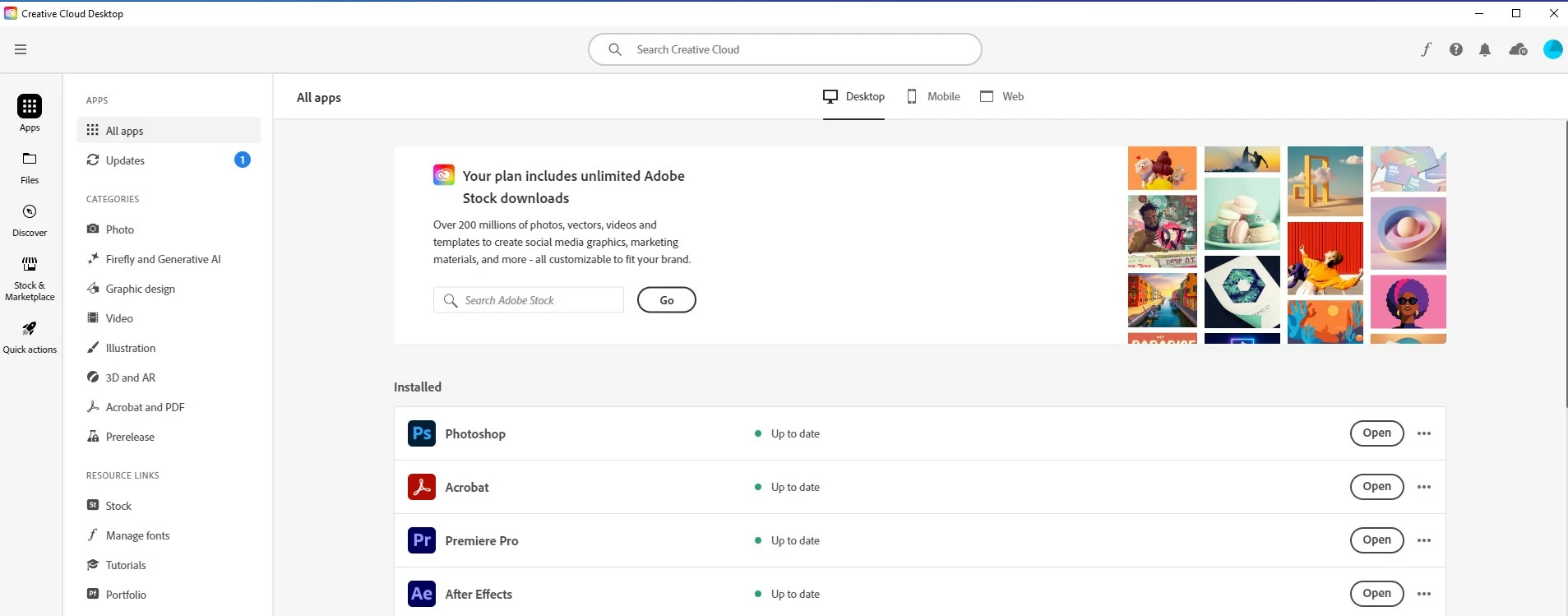Open the Files folder icon
This screenshot has width=1568, height=616.
point(30,159)
